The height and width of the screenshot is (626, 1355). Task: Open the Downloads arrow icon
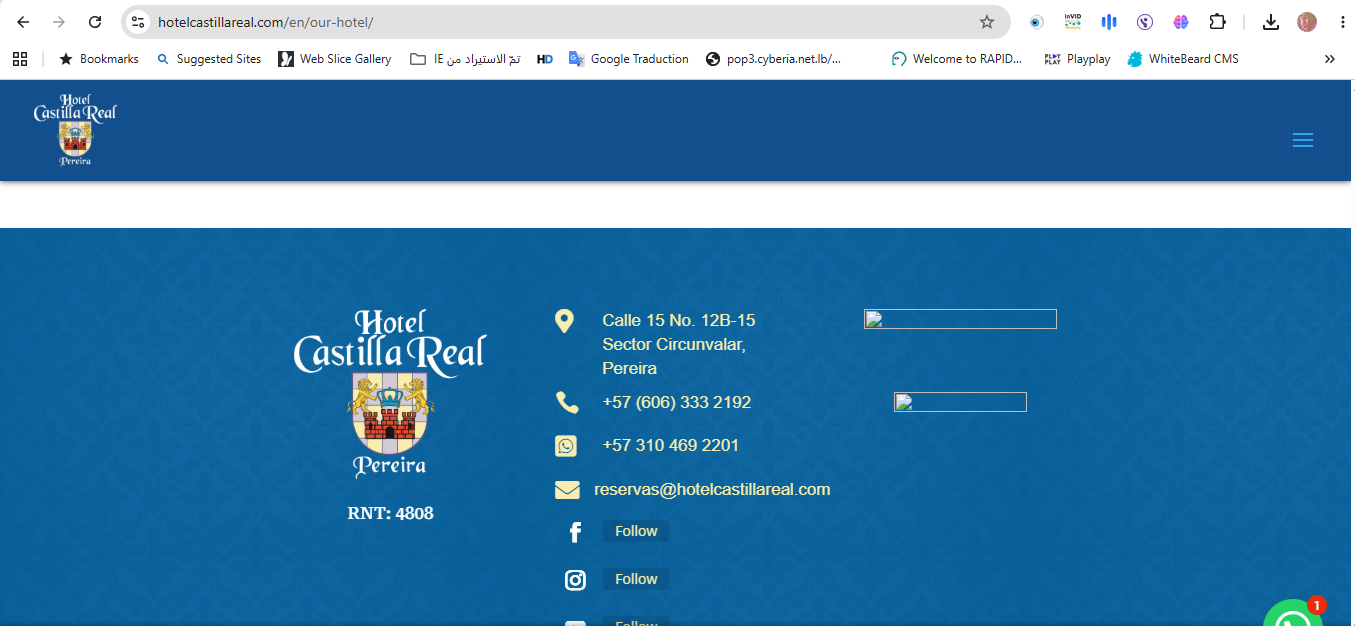click(1271, 22)
